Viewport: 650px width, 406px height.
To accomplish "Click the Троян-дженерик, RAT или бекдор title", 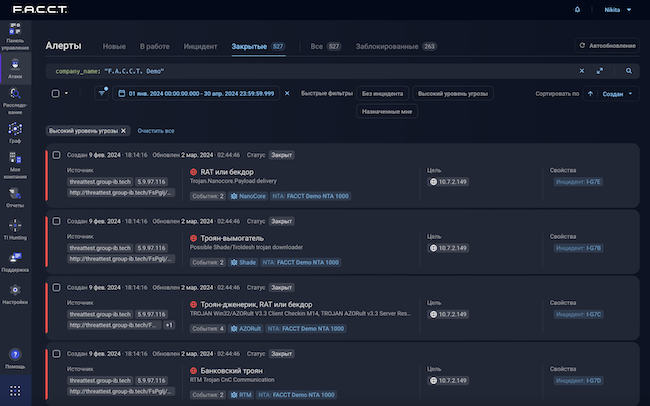I will [x=256, y=305].
